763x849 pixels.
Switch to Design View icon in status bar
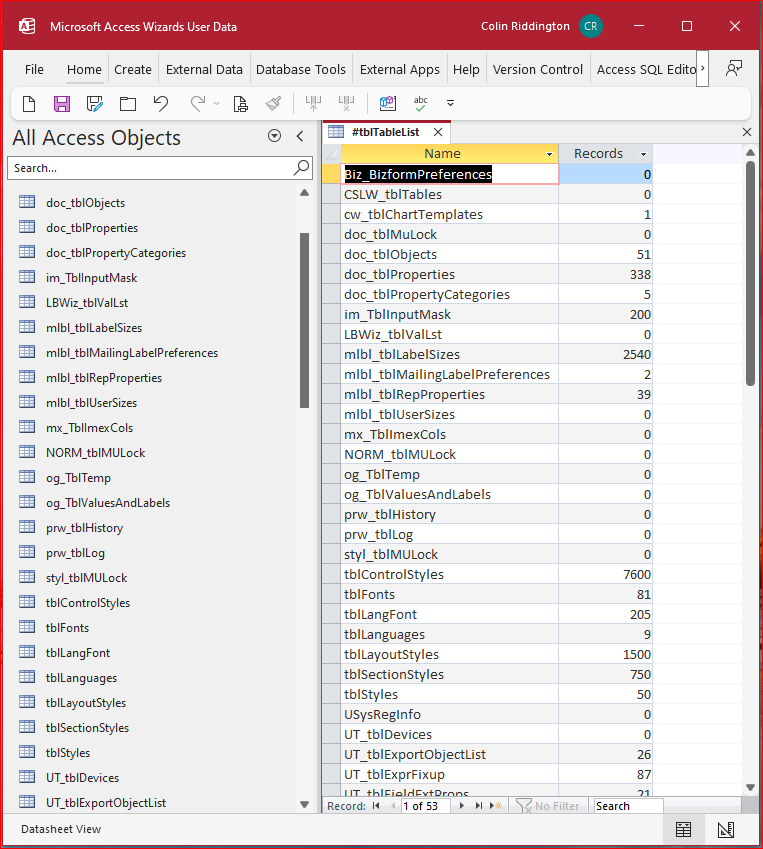click(x=726, y=829)
